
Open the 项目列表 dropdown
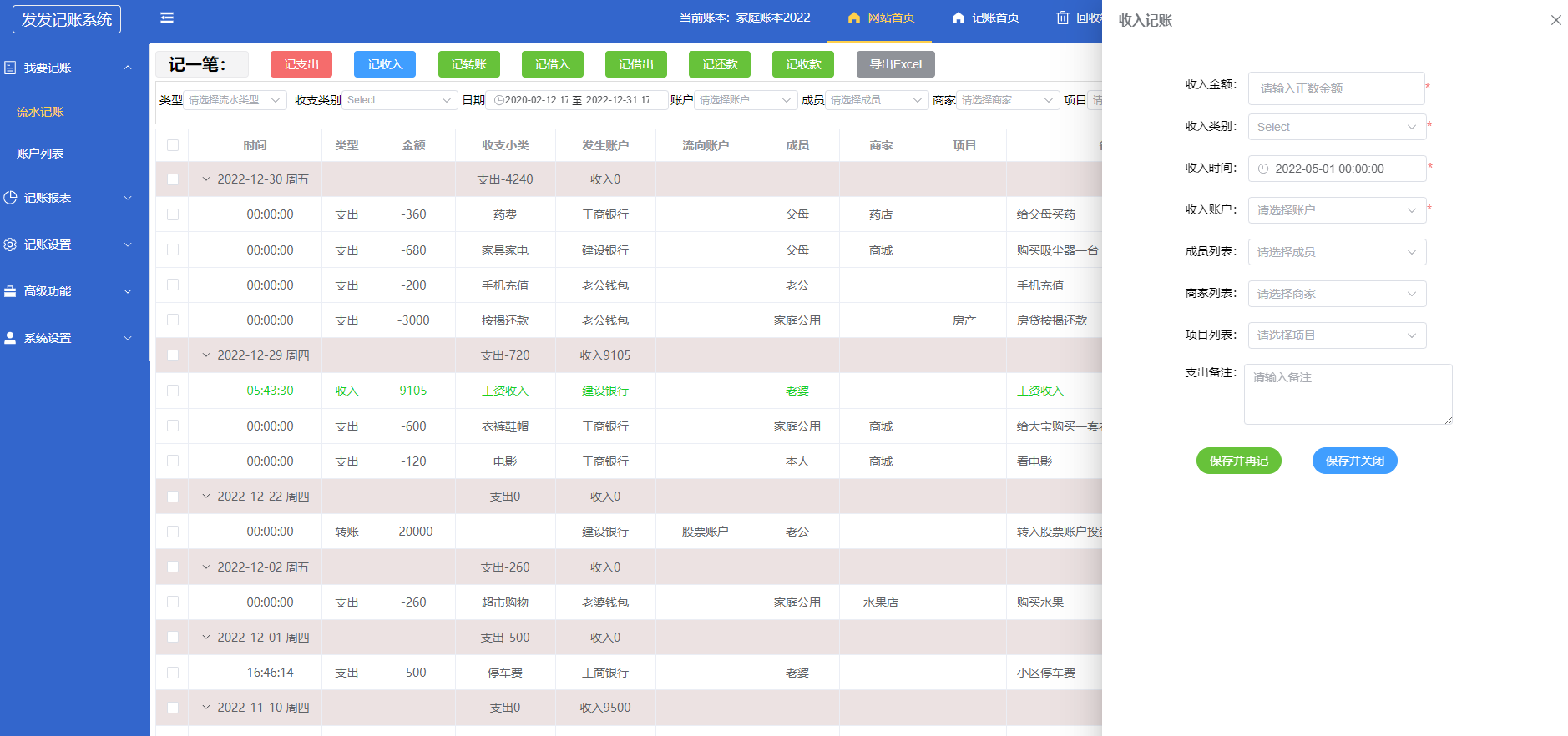coord(1337,335)
